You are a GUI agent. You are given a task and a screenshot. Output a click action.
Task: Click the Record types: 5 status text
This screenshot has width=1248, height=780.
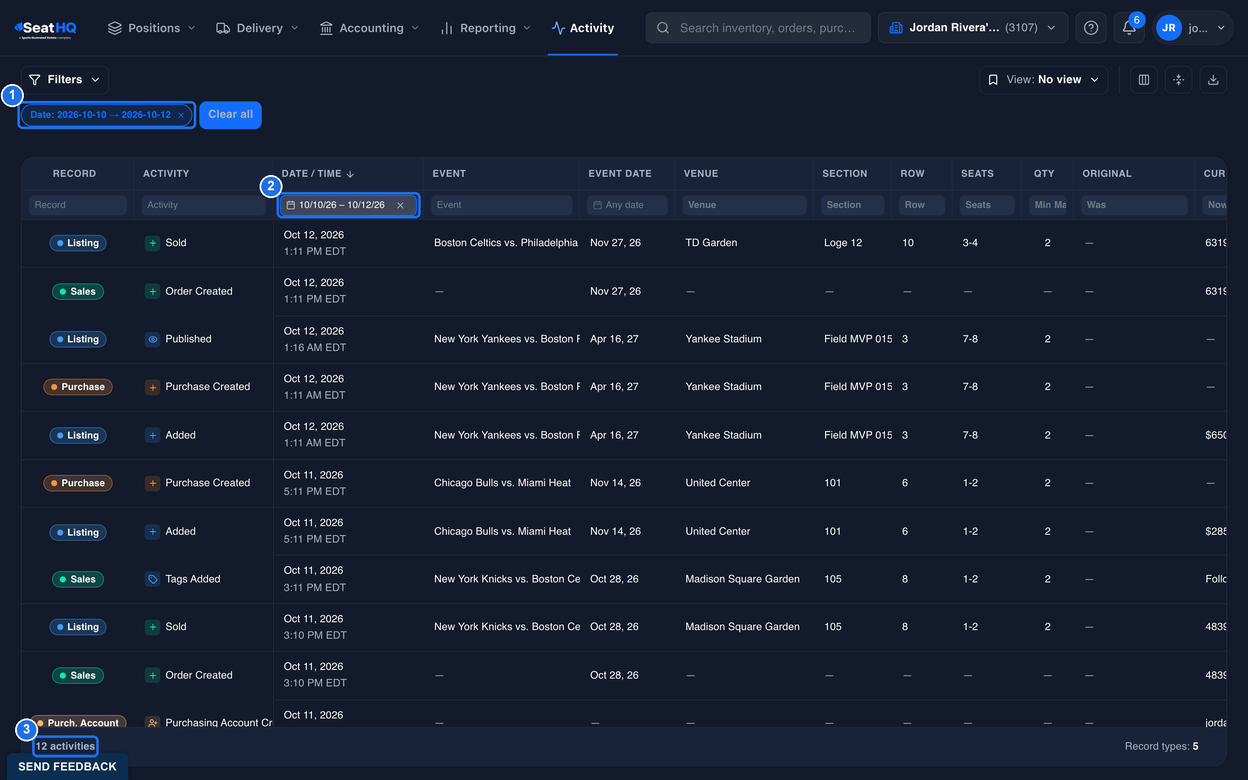[x=1161, y=746]
